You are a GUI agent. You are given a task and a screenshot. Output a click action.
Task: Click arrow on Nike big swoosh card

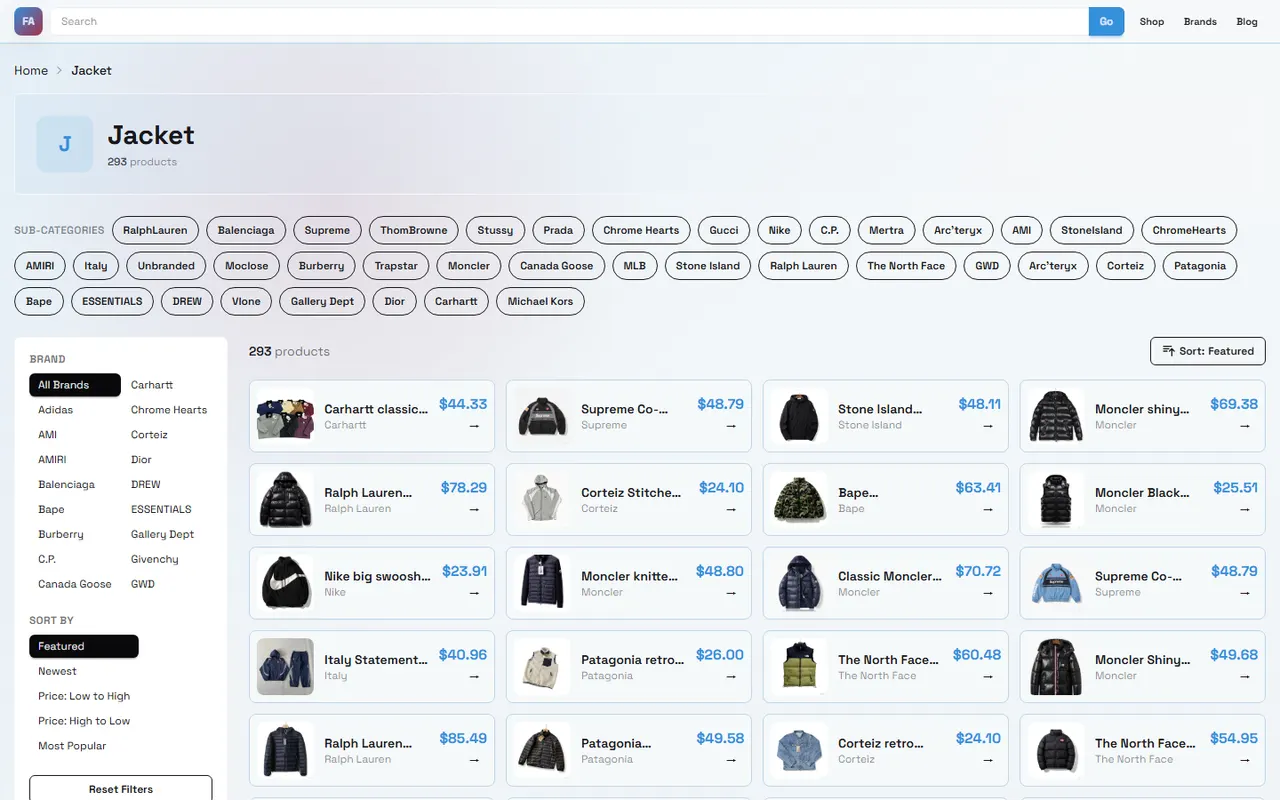(x=474, y=593)
